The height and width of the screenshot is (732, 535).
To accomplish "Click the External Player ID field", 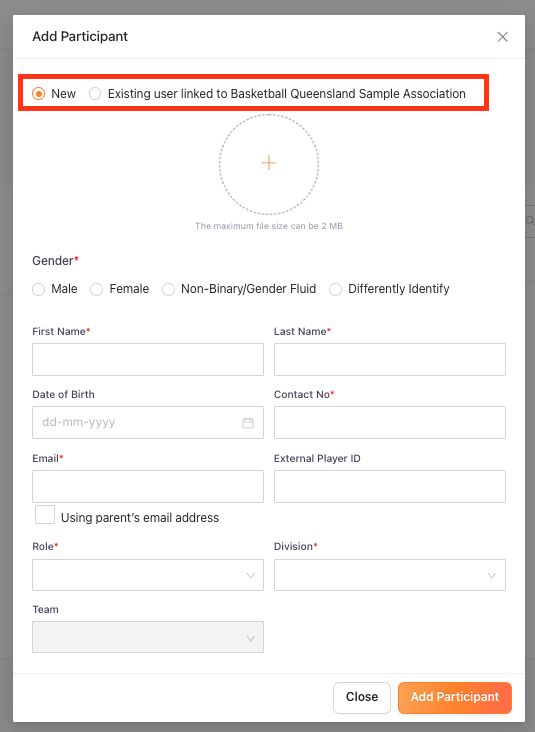I will tap(390, 486).
